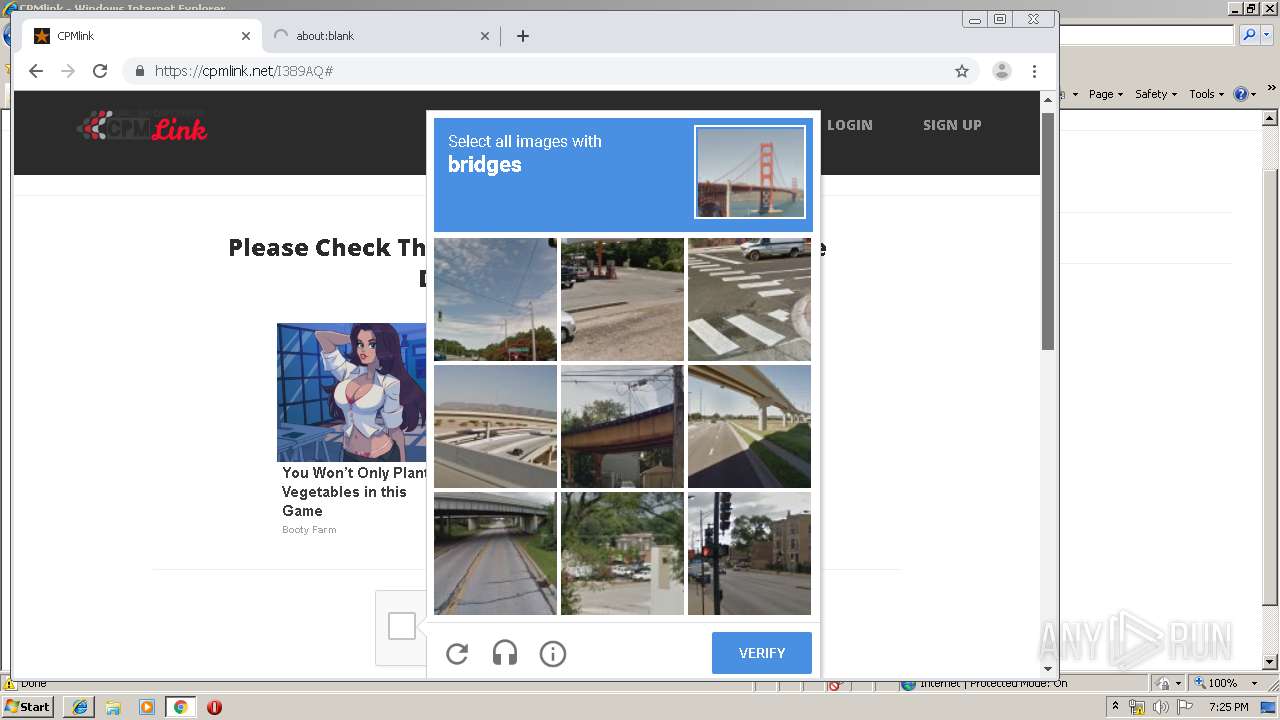Click the VERIFY button
This screenshot has width=1280, height=720.
point(762,653)
